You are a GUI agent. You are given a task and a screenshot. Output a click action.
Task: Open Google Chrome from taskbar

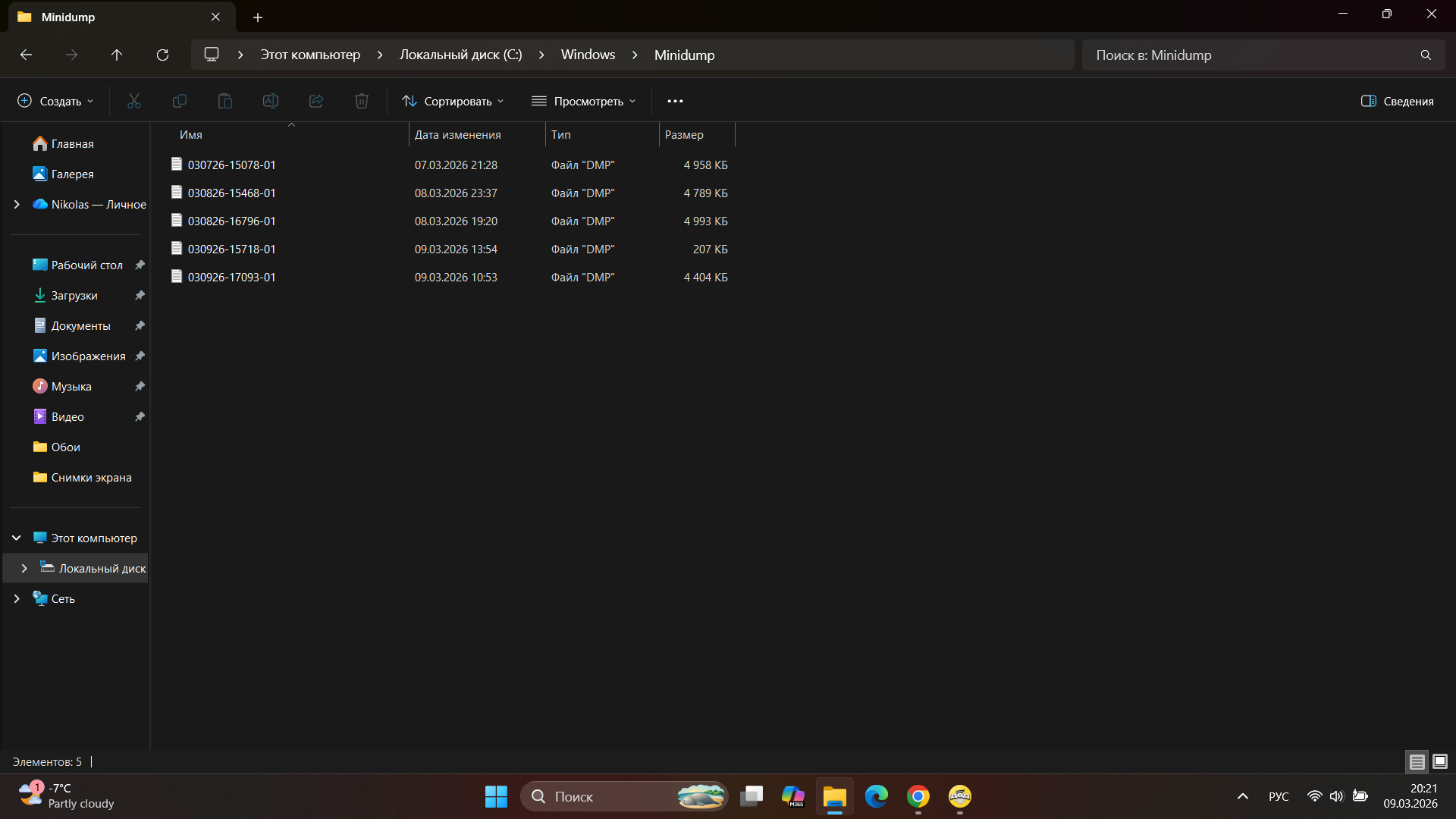click(918, 796)
